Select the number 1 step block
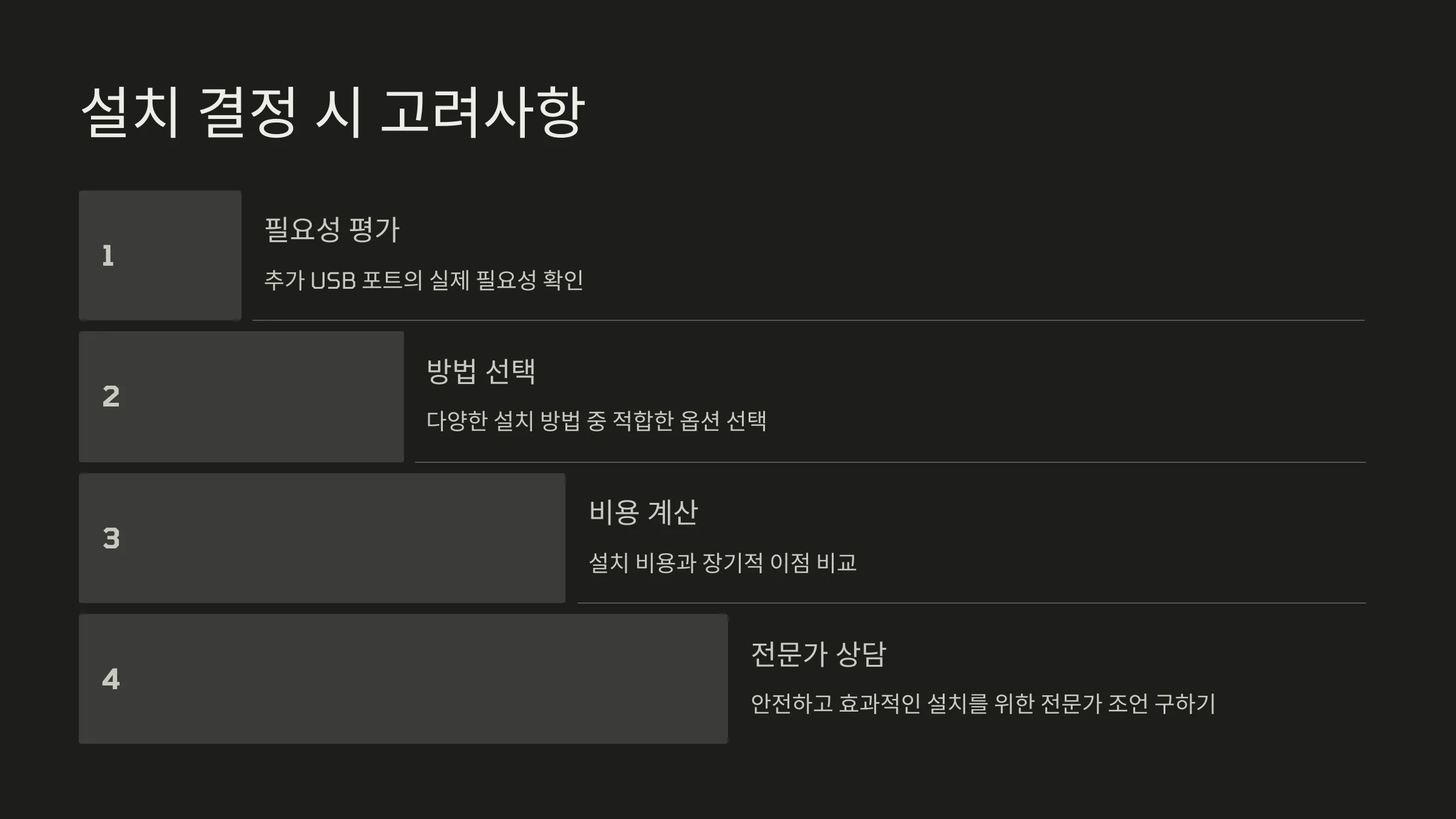This screenshot has height=819, width=1456. 160,255
